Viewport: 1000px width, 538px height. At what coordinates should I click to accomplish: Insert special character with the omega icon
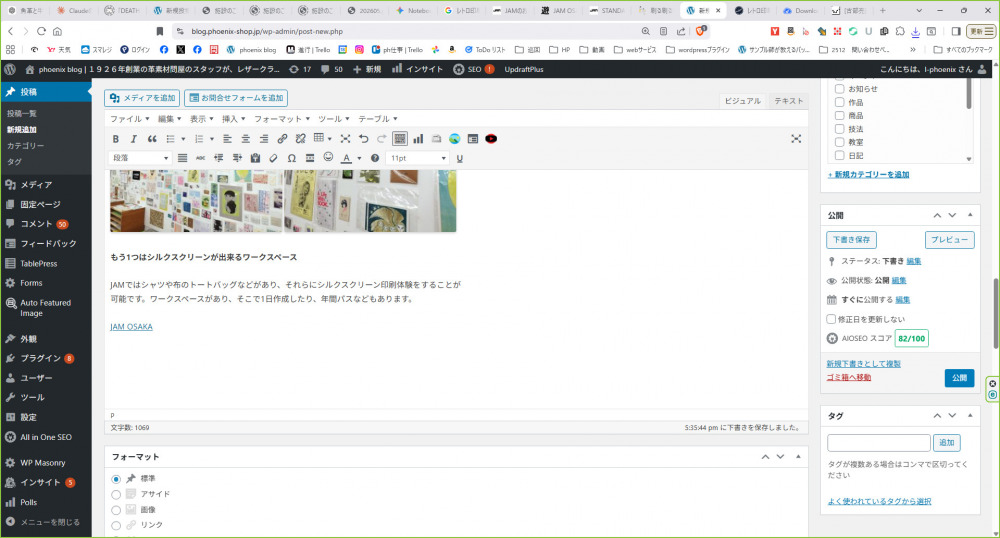point(291,158)
